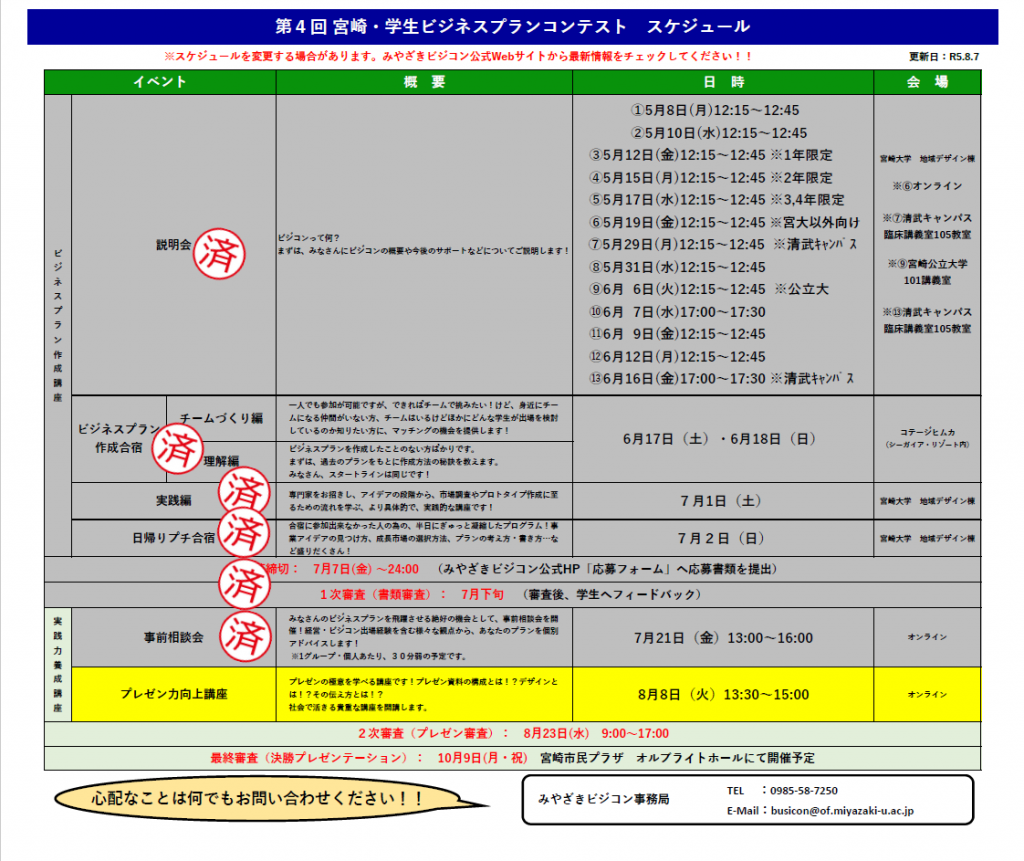The width and height of the screenshot is (1024, 861).
Task: Select the date 7月1日（土）
Action: click(x=720, y=501)
